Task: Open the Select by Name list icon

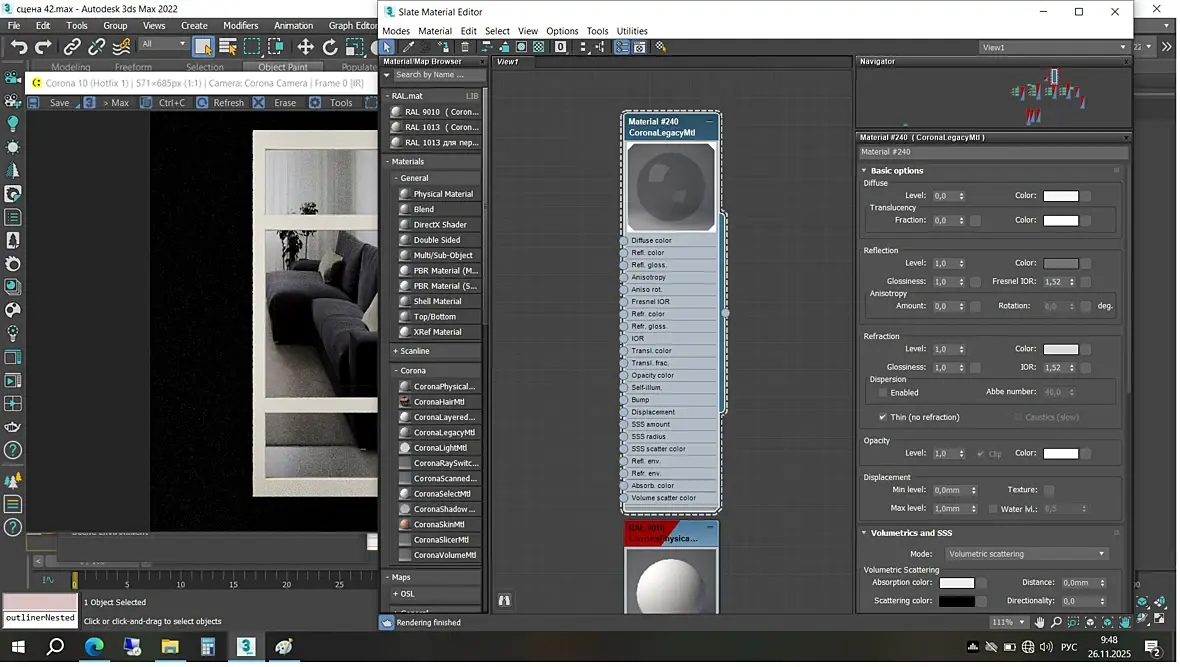Action: click(x=227, y=47)
